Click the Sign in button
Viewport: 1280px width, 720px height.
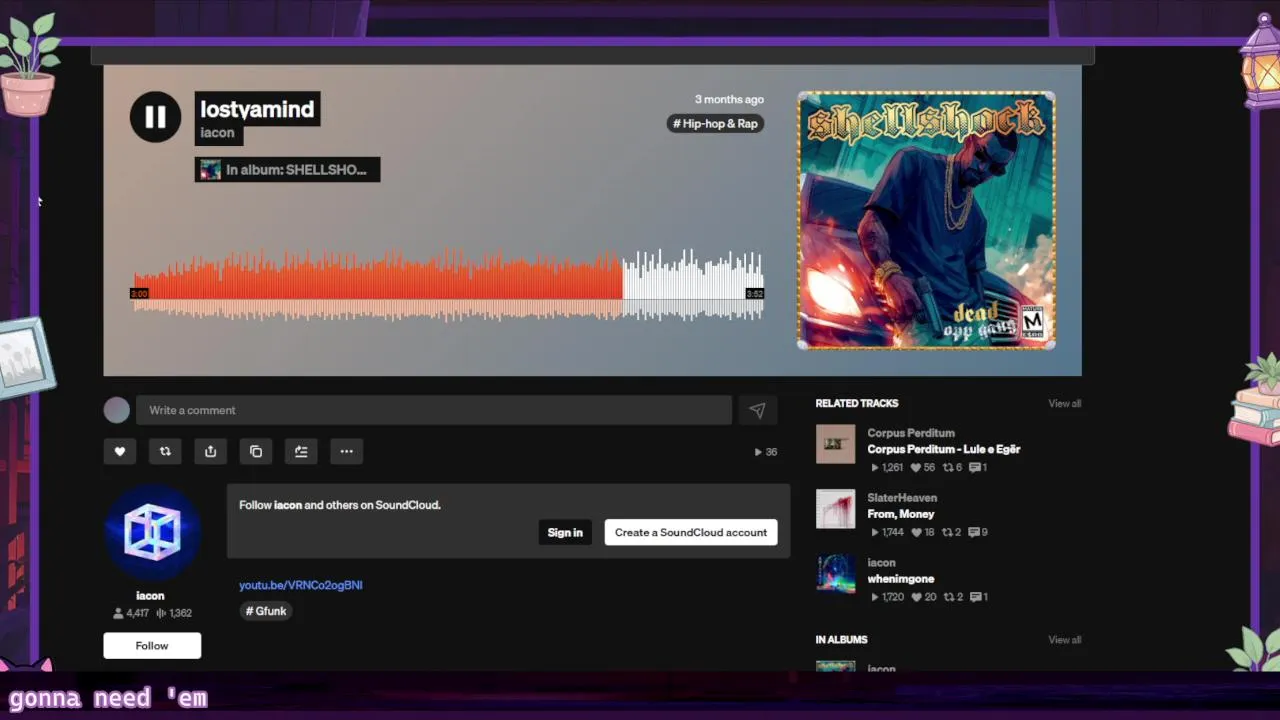[565, 532]
